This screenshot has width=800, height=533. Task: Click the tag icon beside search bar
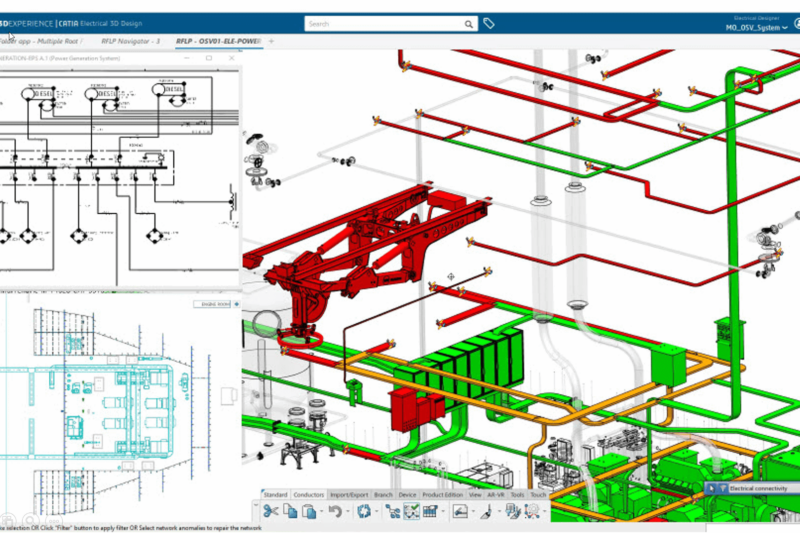(489, 23)
